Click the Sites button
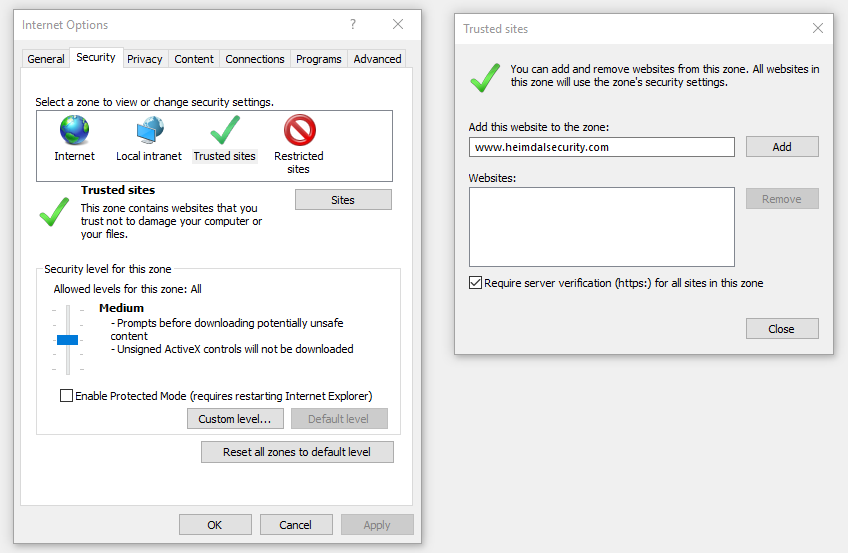The height and width of the screenshot is (553, 848). tap(343, 200)
